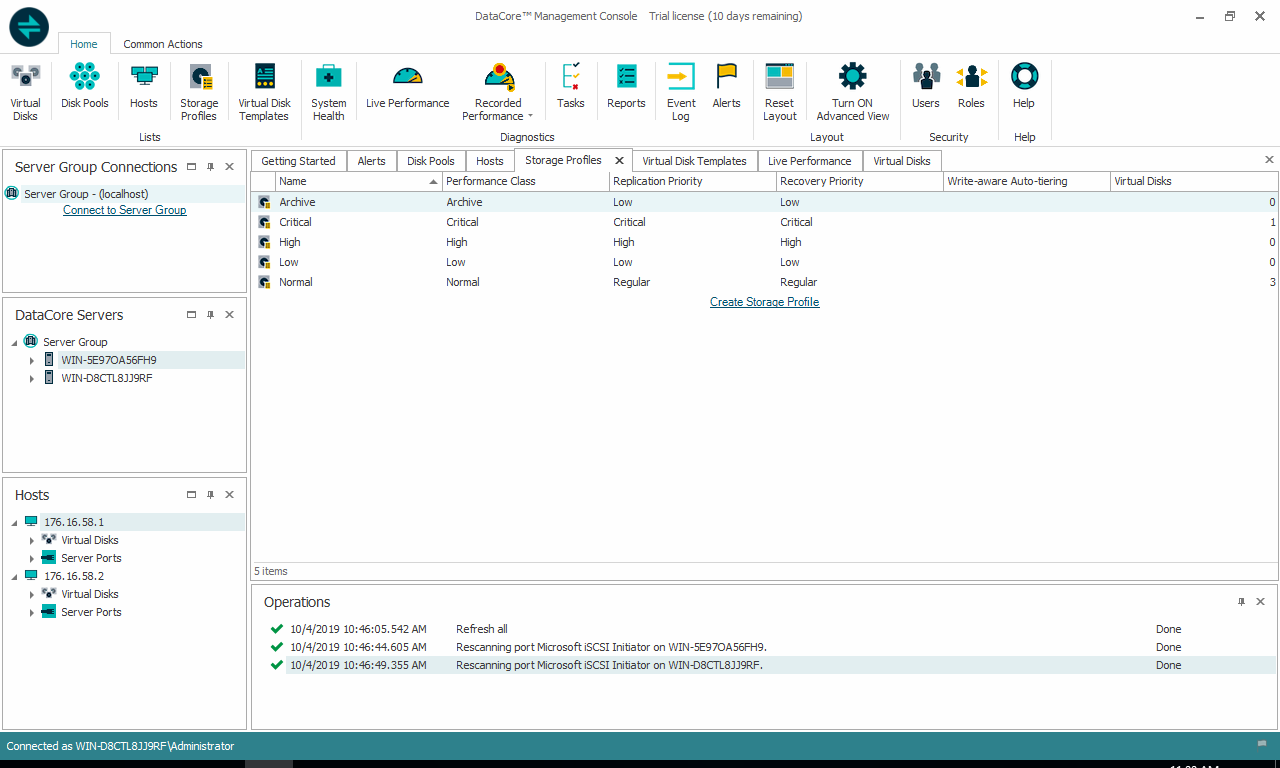Click the Hosts ribbon icon

click(144, 86)
